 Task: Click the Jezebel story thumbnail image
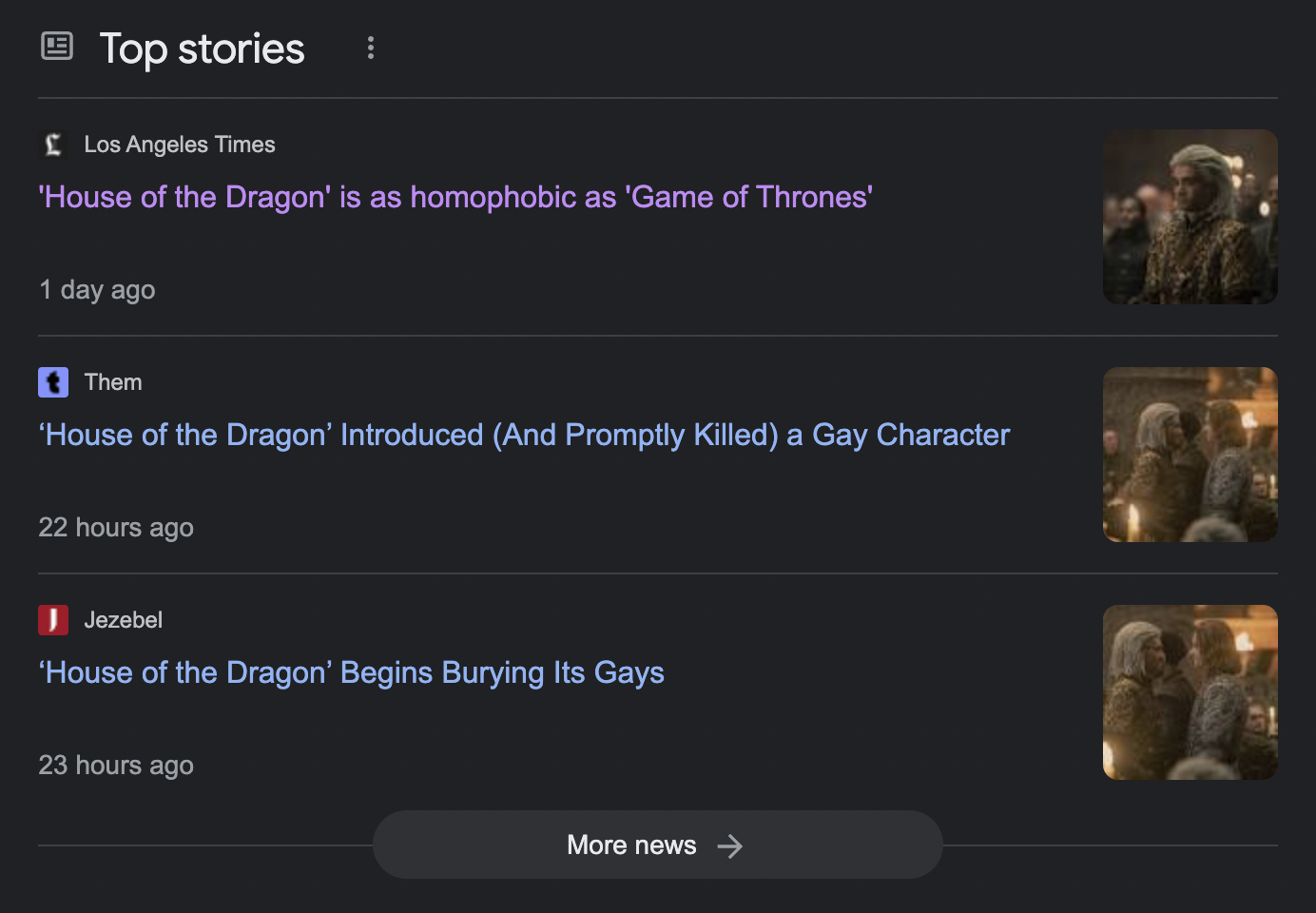tap(1190, 692)
